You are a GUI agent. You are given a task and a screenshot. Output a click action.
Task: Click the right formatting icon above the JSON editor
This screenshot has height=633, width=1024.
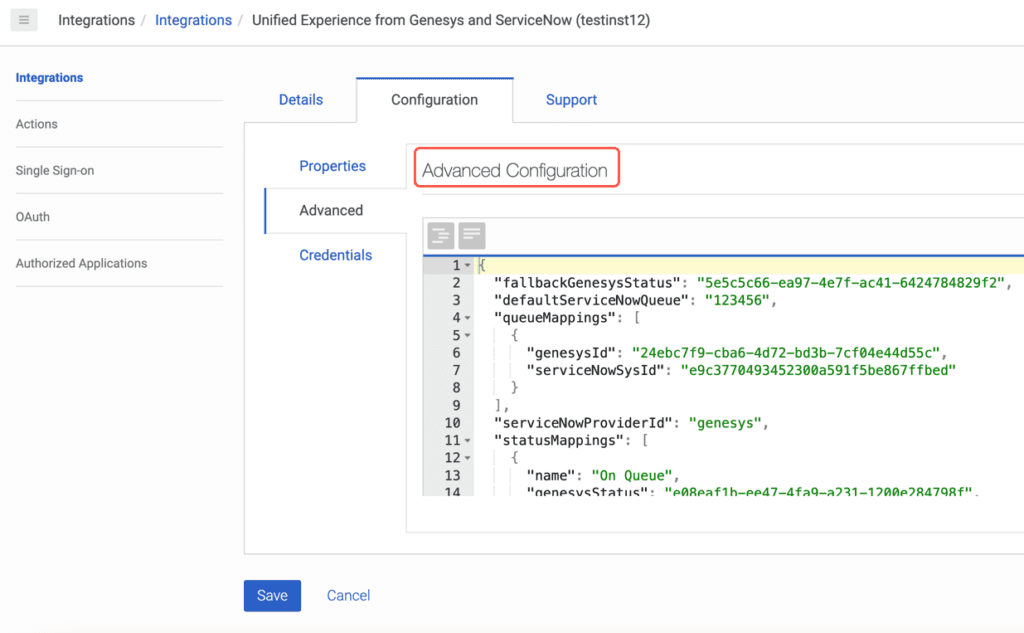click(471, 235)
